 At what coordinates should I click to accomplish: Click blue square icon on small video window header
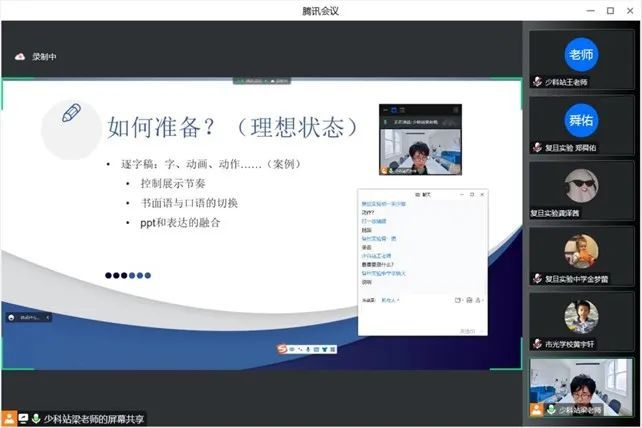tap(394, 110)
